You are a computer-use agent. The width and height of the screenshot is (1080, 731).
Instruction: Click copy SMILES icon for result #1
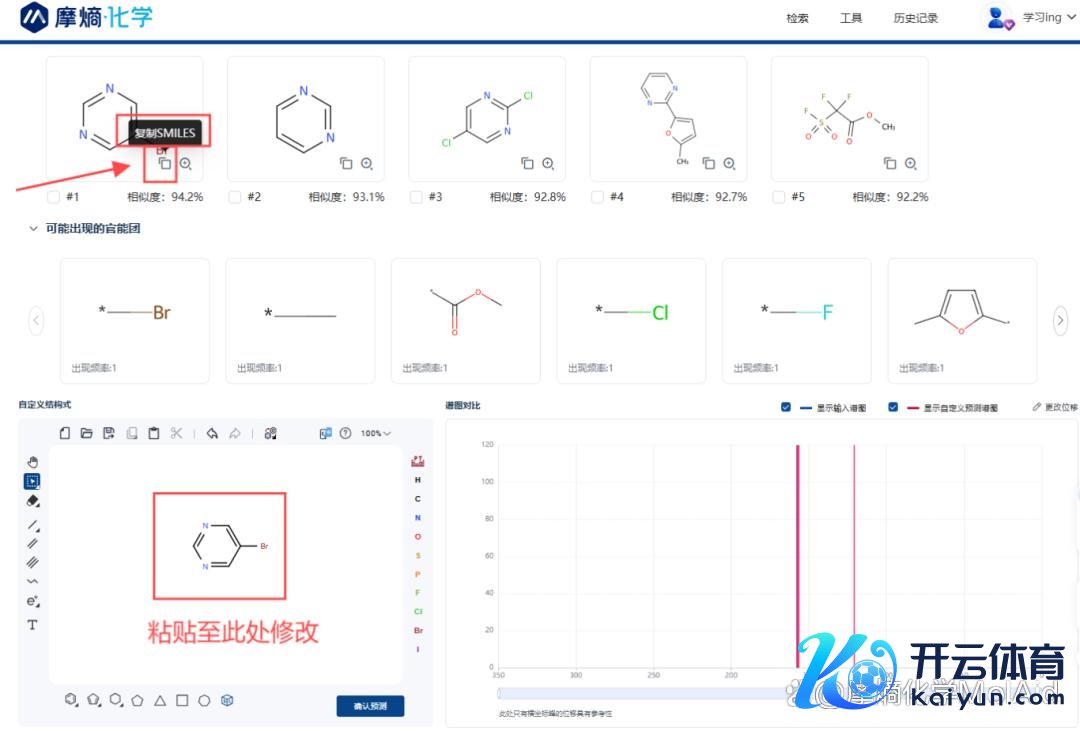[165, 163]
